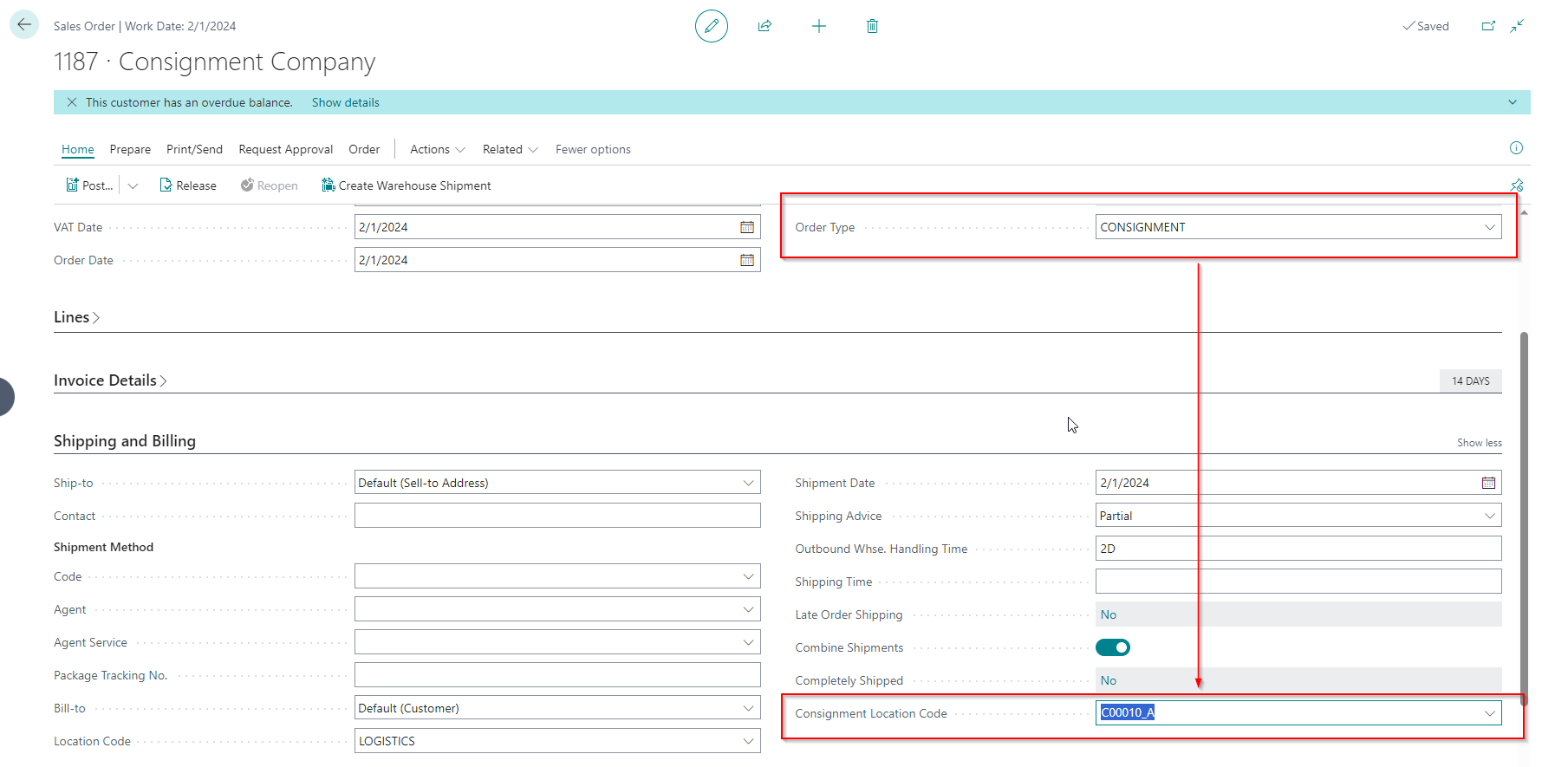The image size is (1568, 767).
Task: Open the Shipping Advice dropdown
Action: click(1489, 516)
